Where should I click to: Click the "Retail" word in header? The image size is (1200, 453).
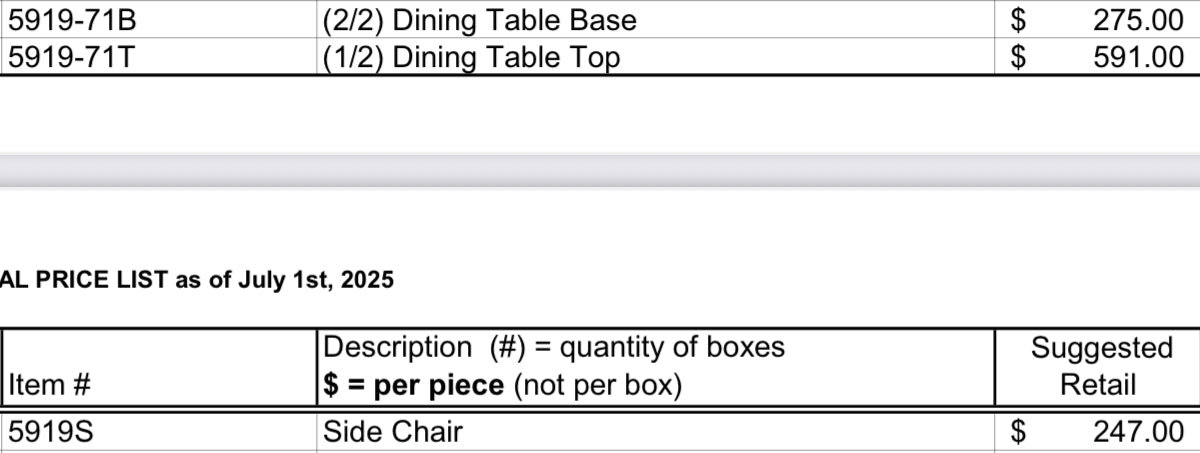click(x=1098, y=384)
